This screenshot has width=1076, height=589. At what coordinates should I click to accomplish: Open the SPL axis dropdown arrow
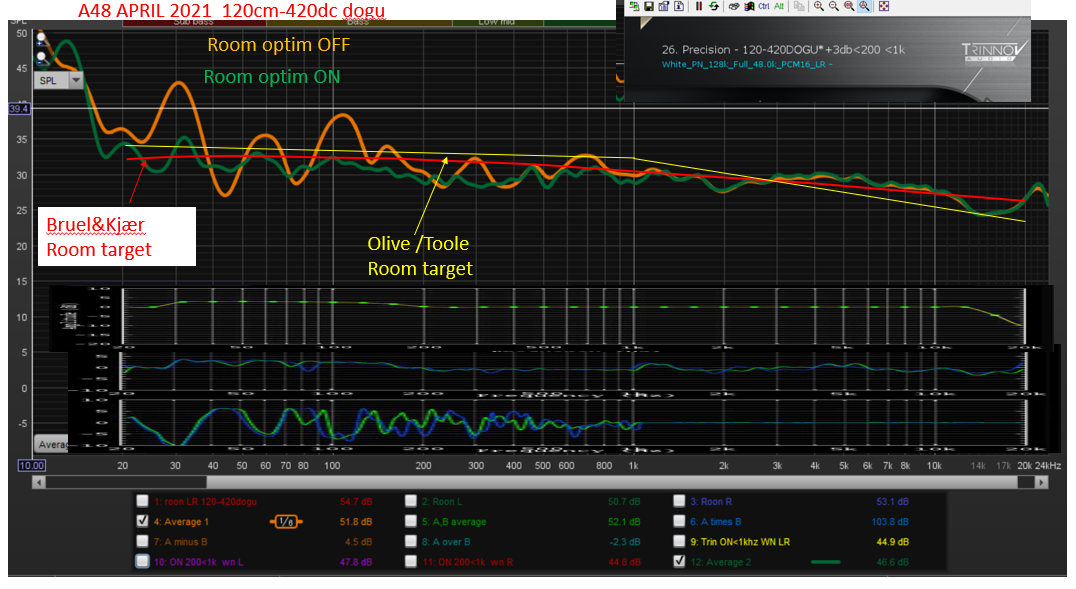click(x=76, y=80)
